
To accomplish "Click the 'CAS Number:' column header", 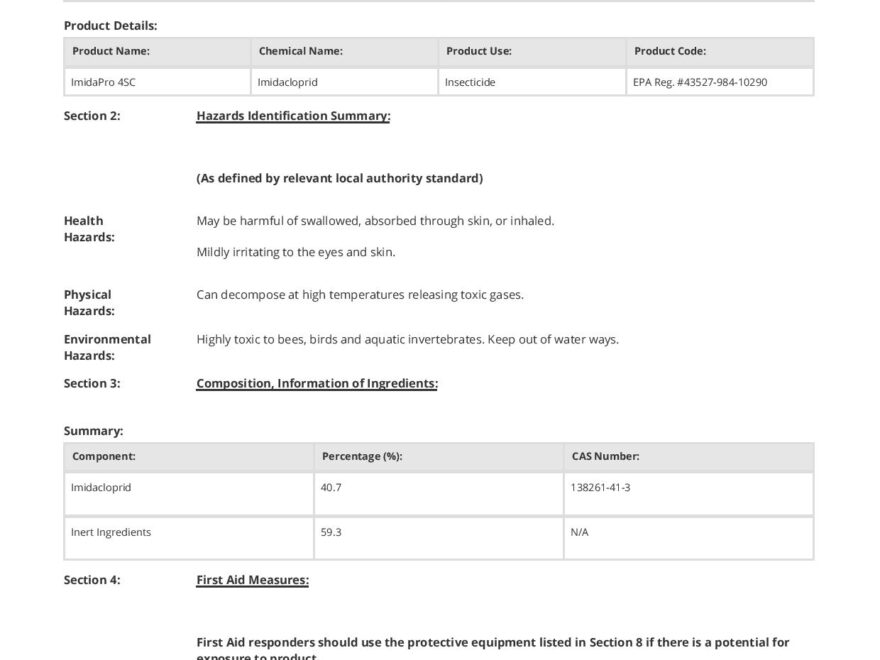I will [x=606, y=456].
